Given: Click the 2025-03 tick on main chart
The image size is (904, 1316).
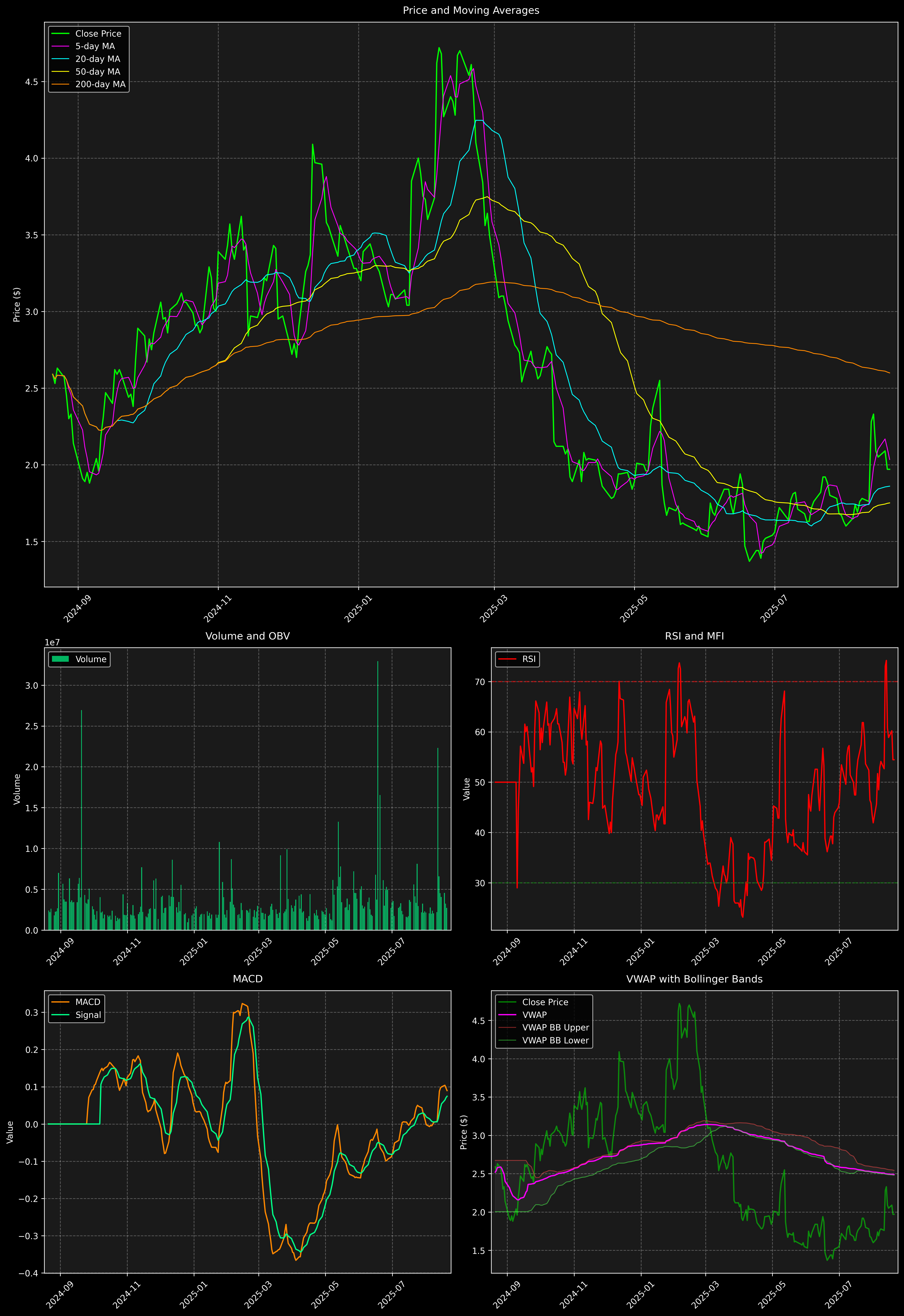Looking at the screenshot, I should point(493,609).
